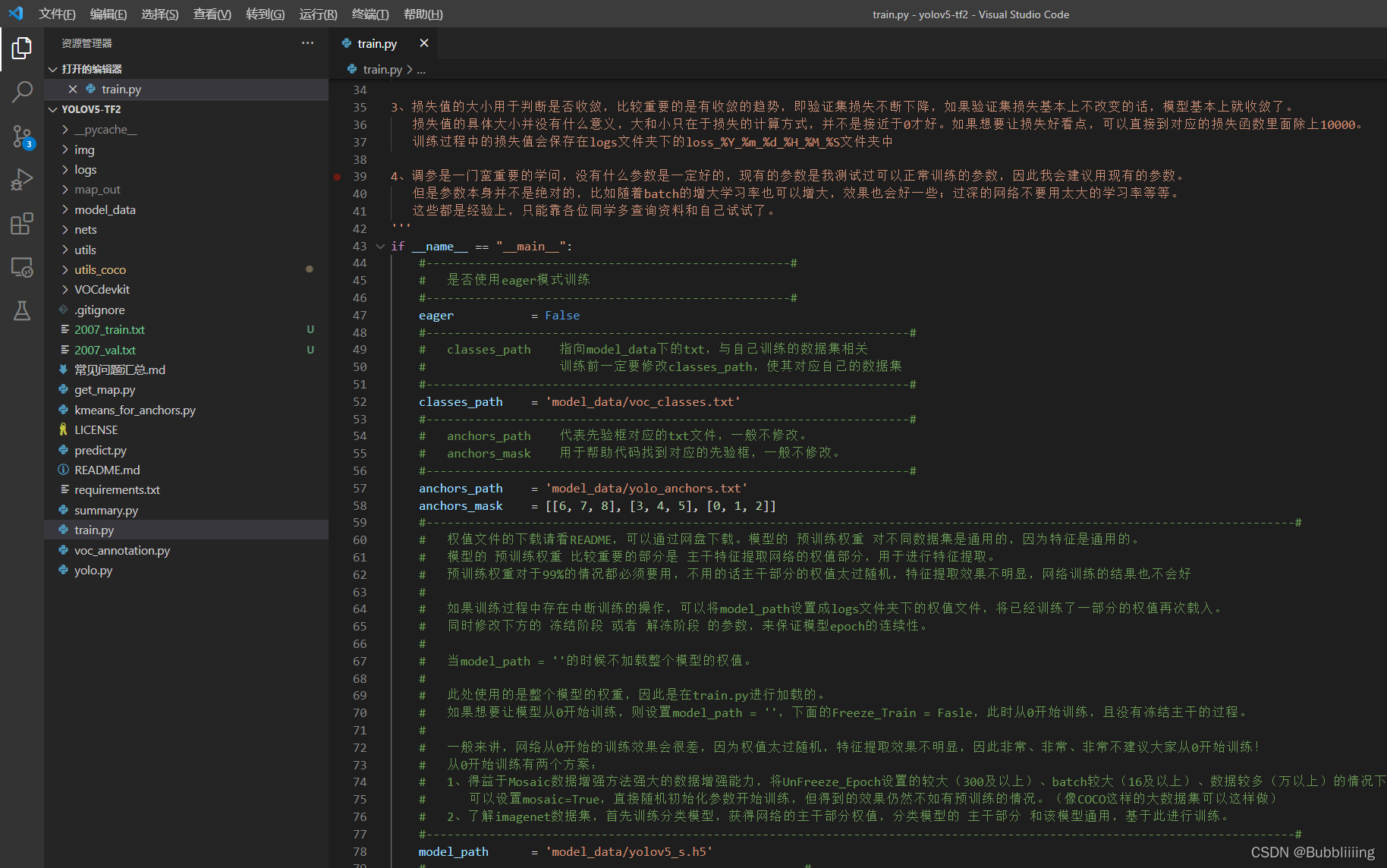This screenshot has width=1387, height=868.
Task: Click the license icon beside LICENSE
Action: (64, 429)
